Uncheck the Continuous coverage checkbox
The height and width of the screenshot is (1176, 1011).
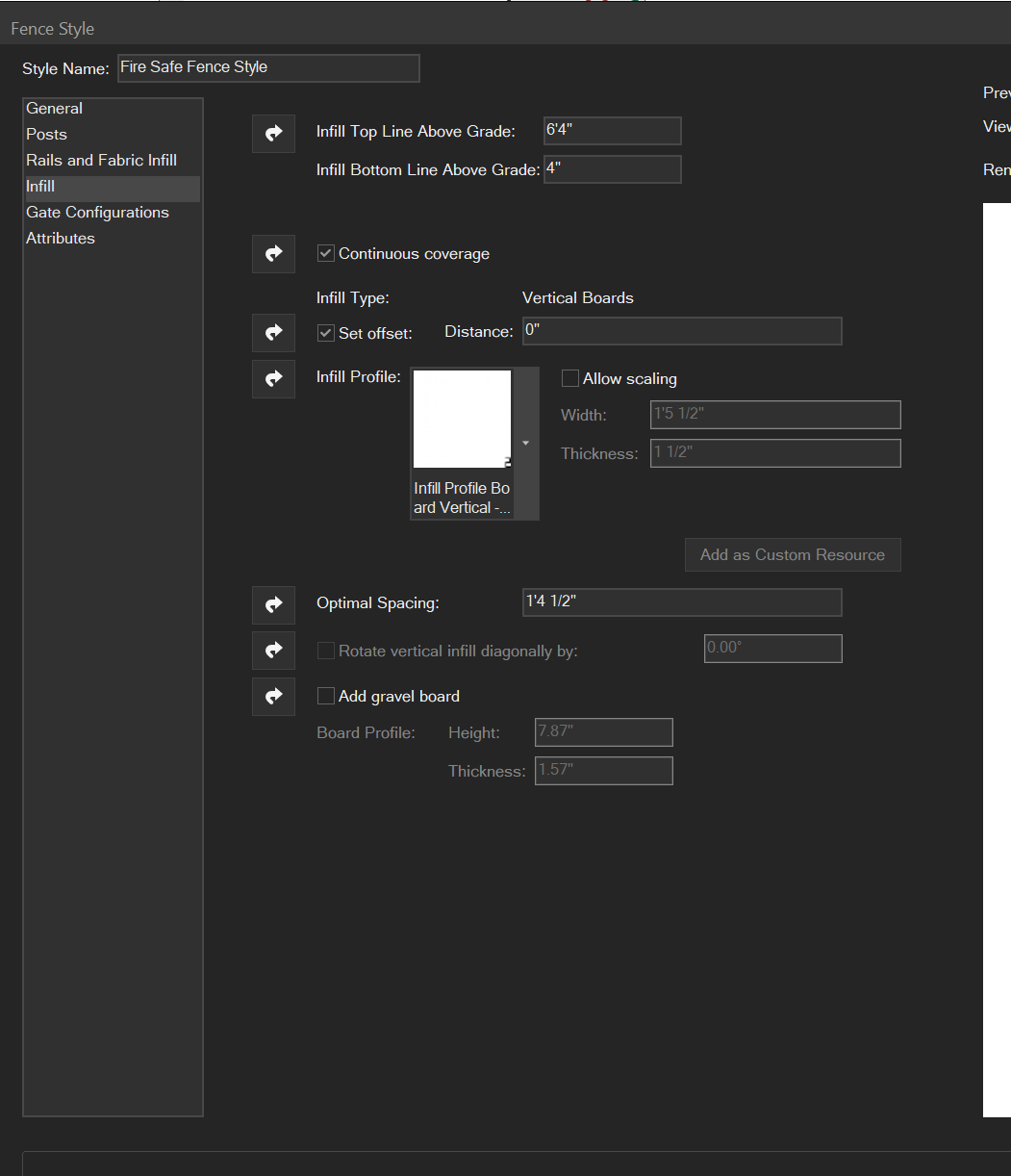coord(326,254)
